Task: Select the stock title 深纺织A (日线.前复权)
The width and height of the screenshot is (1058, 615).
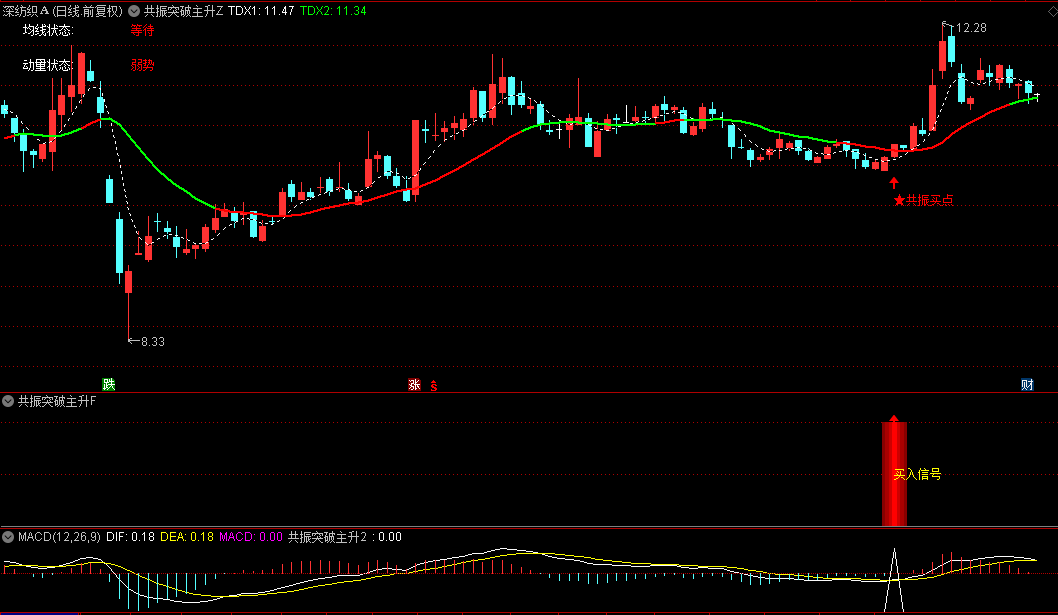Action: [x=63, y=11]
